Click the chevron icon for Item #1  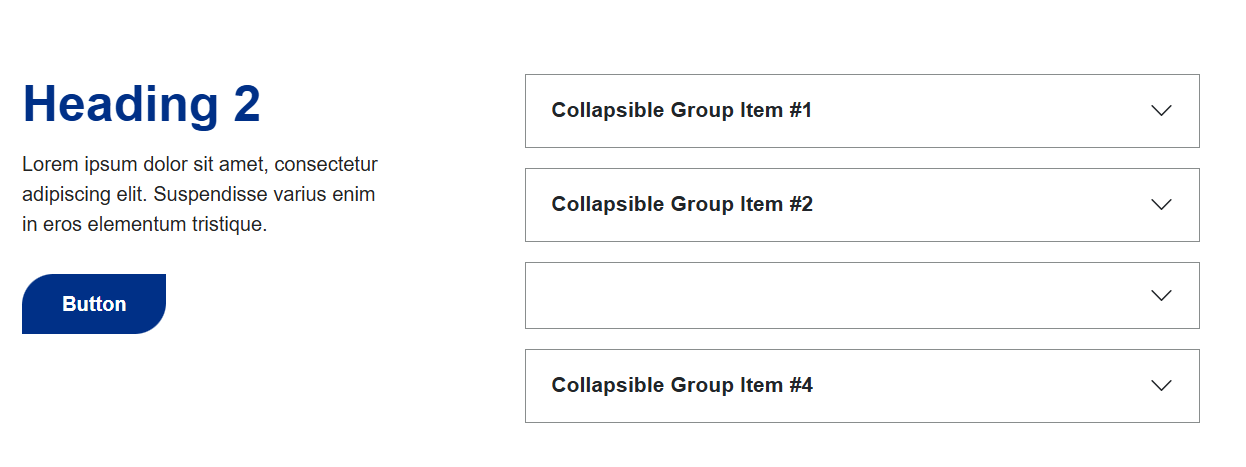click(1161, 111)
